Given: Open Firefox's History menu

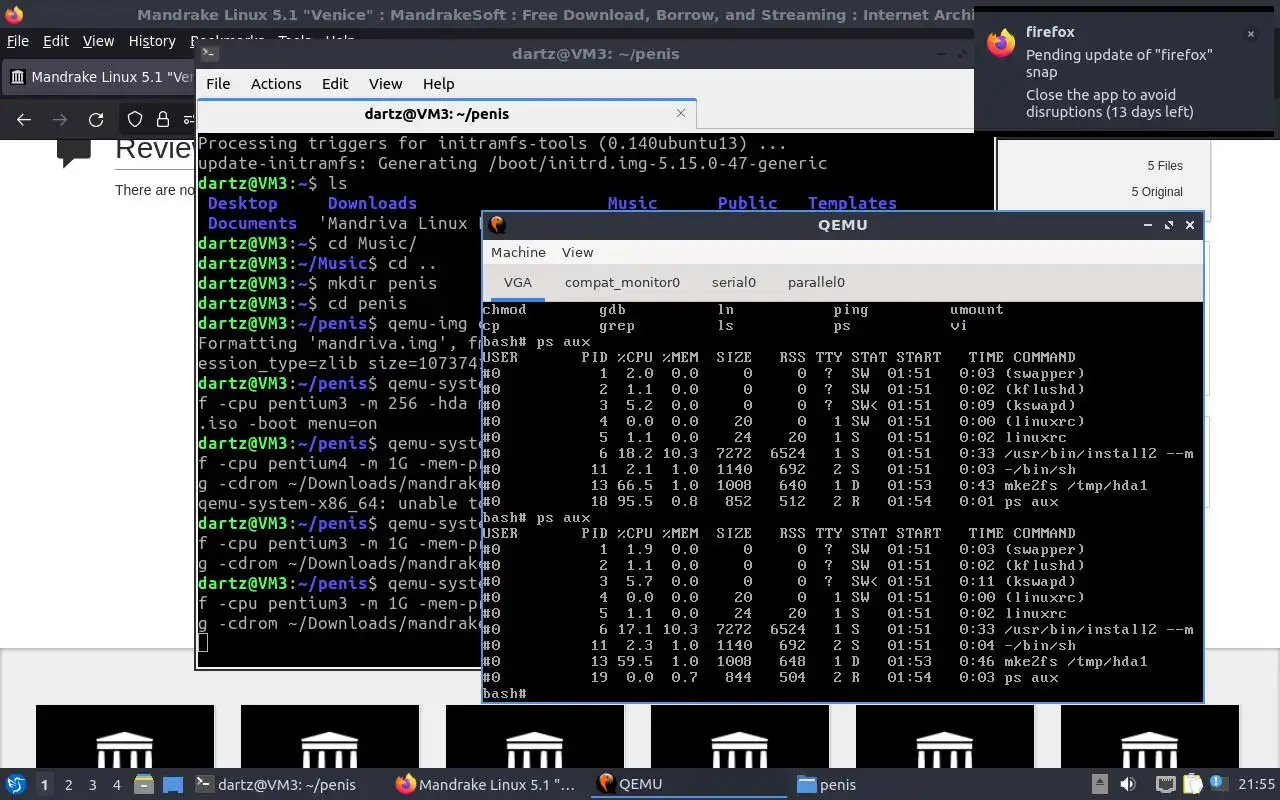Looking at the screenshot, I should 152,41.
